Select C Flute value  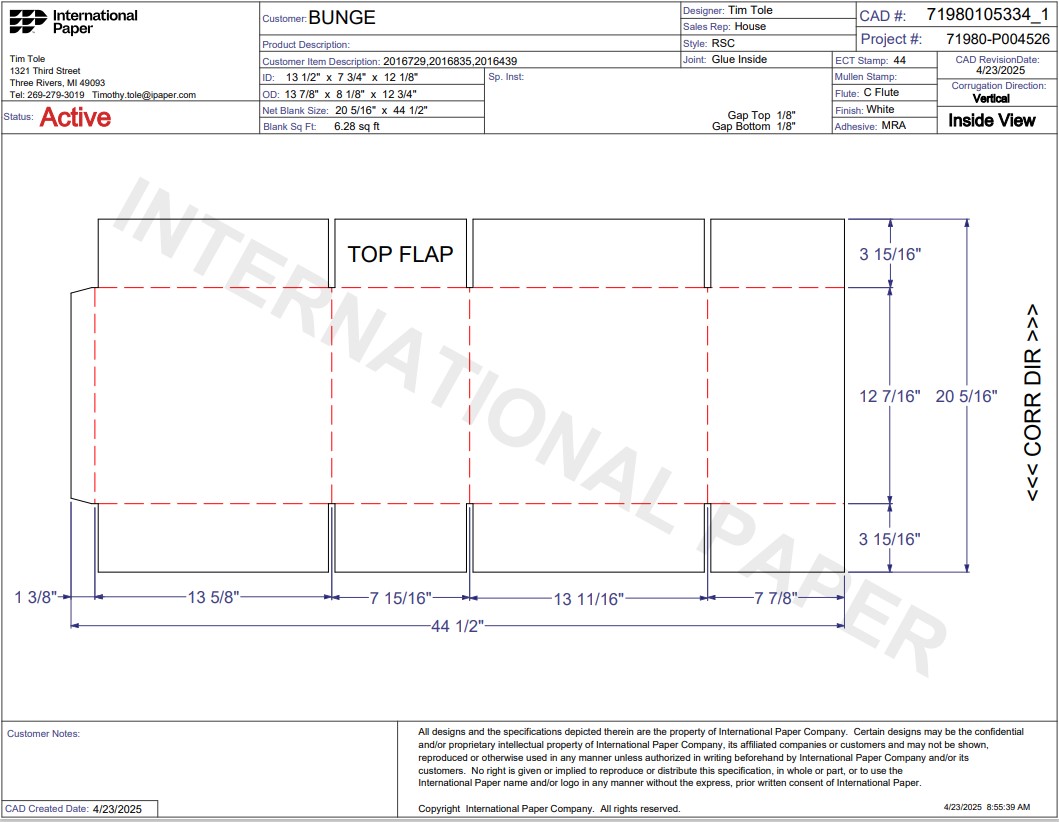click(881, 93)
